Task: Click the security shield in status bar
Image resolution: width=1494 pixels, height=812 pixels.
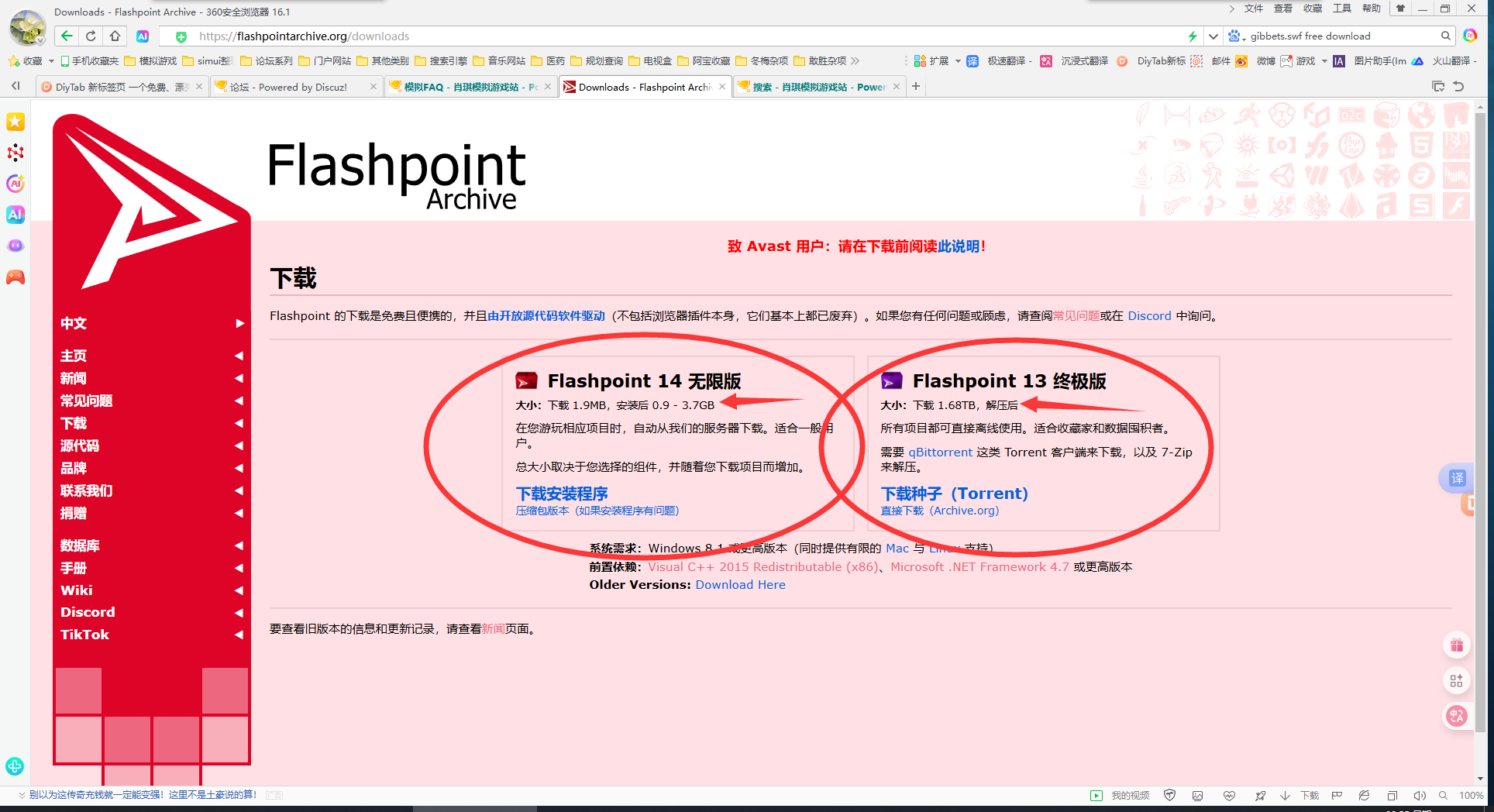Action: click(1170, 795)
